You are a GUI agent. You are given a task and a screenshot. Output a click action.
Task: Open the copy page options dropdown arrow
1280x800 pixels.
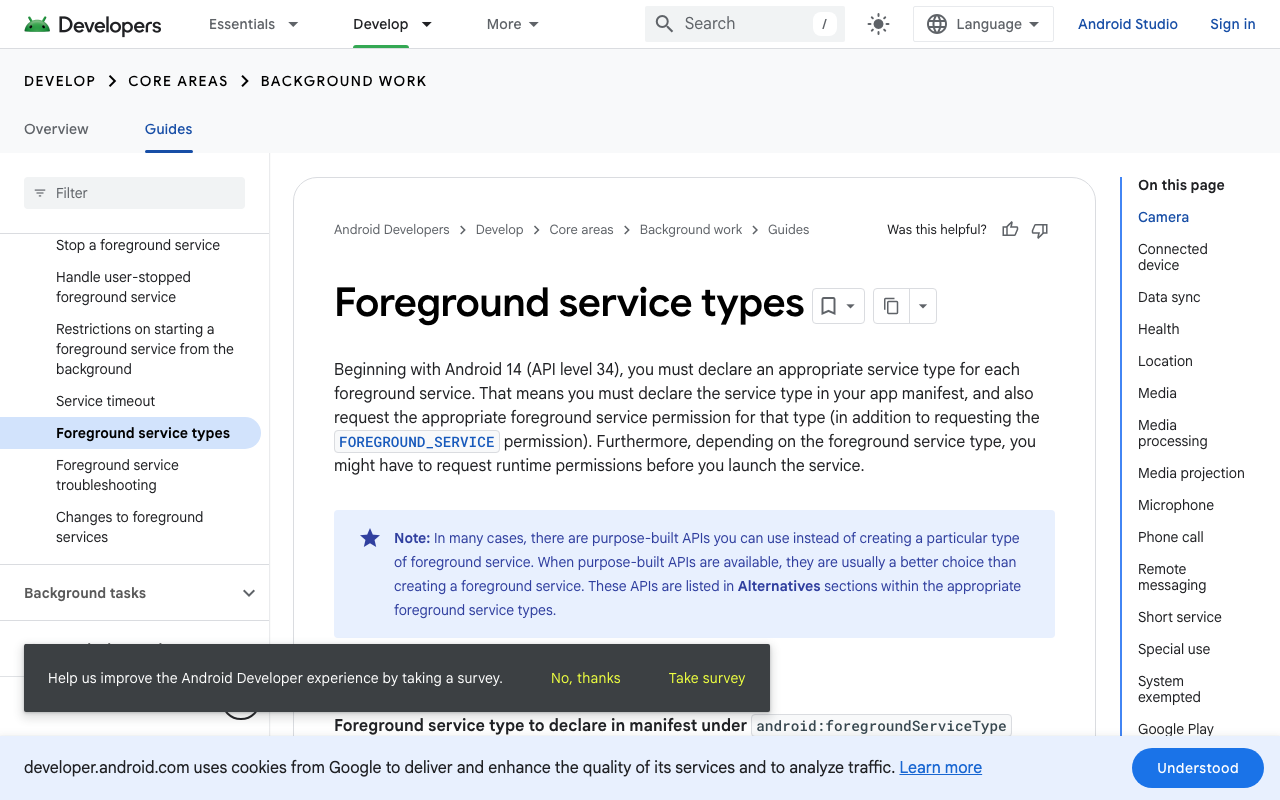click(x=923, y=306)
